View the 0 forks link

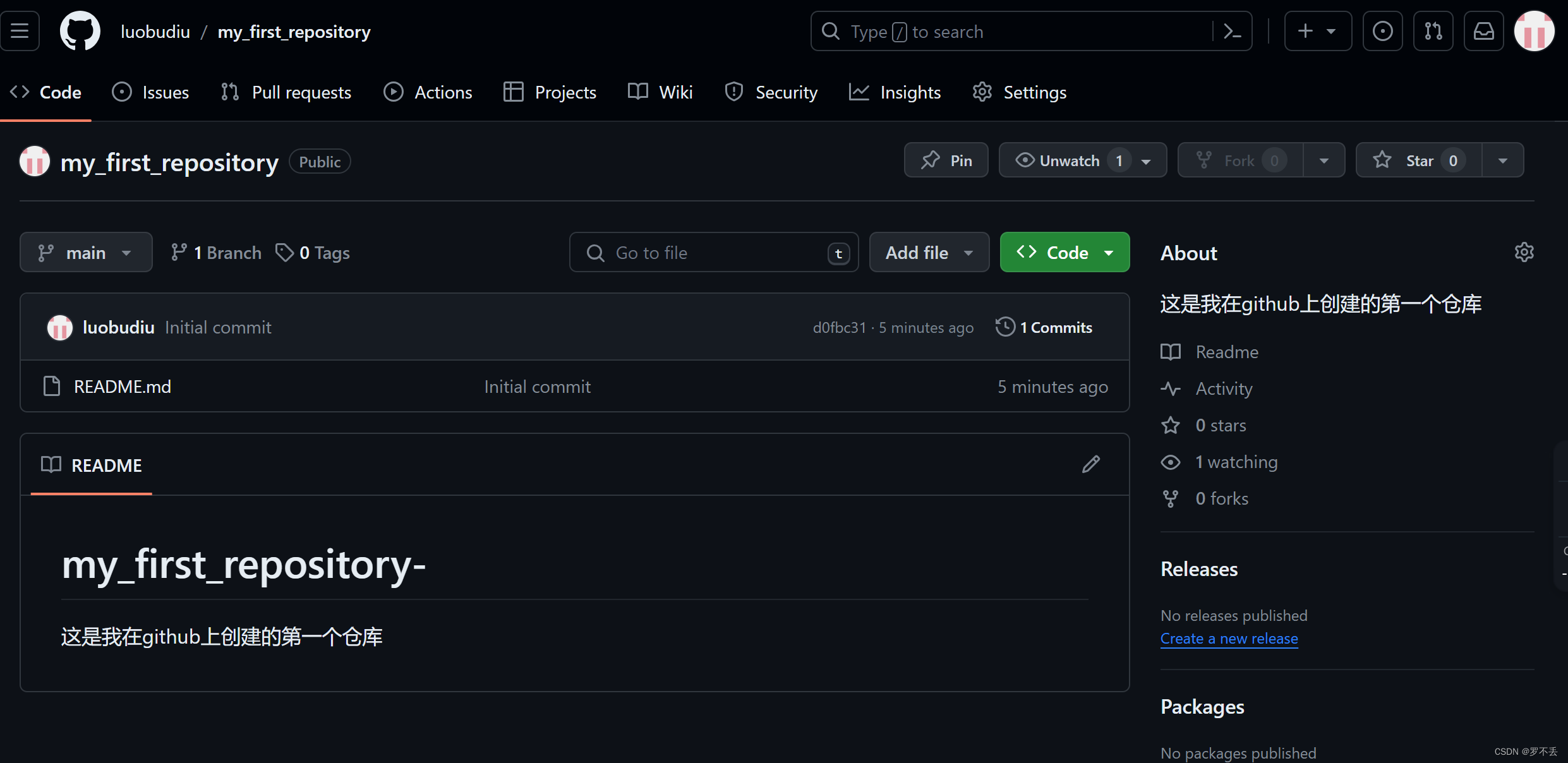click(x=1205, y=498)
